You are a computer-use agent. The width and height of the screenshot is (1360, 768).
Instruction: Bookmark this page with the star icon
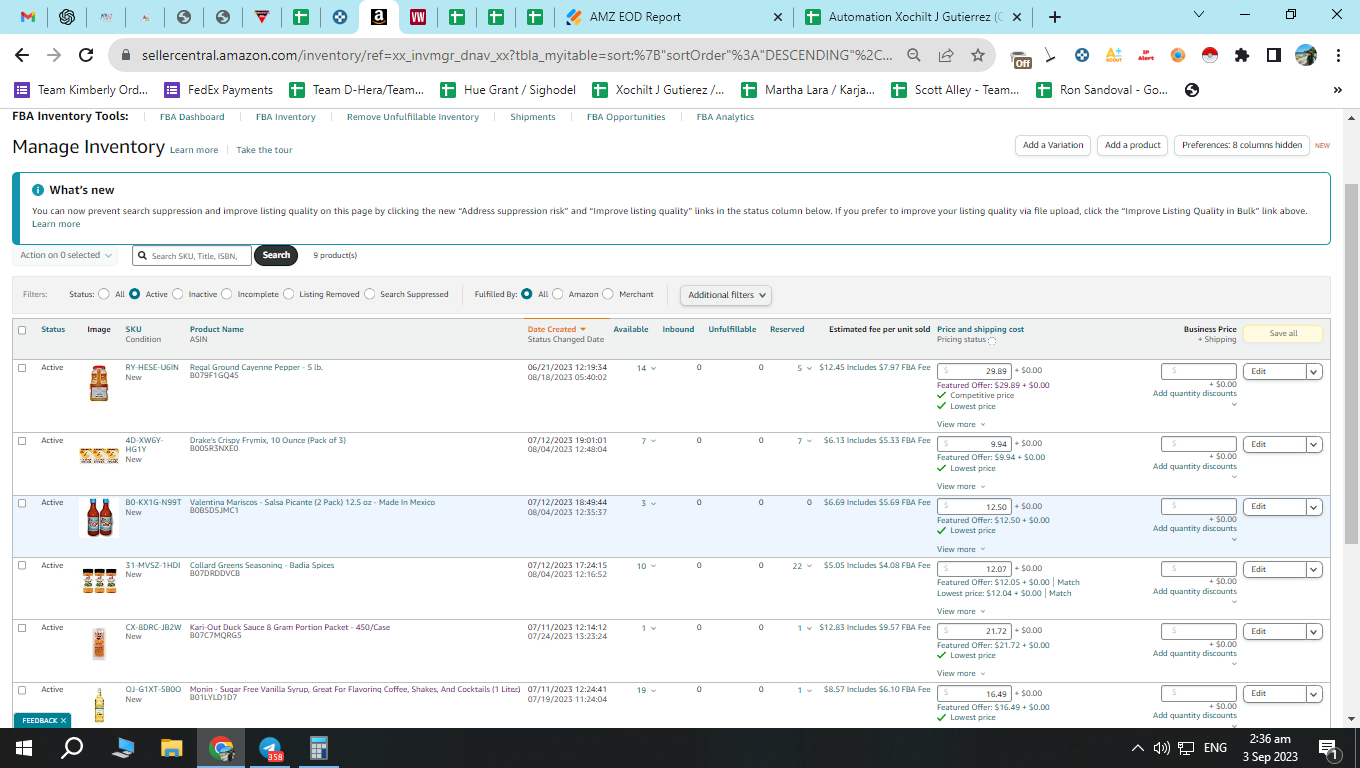[x=977, y=56]
